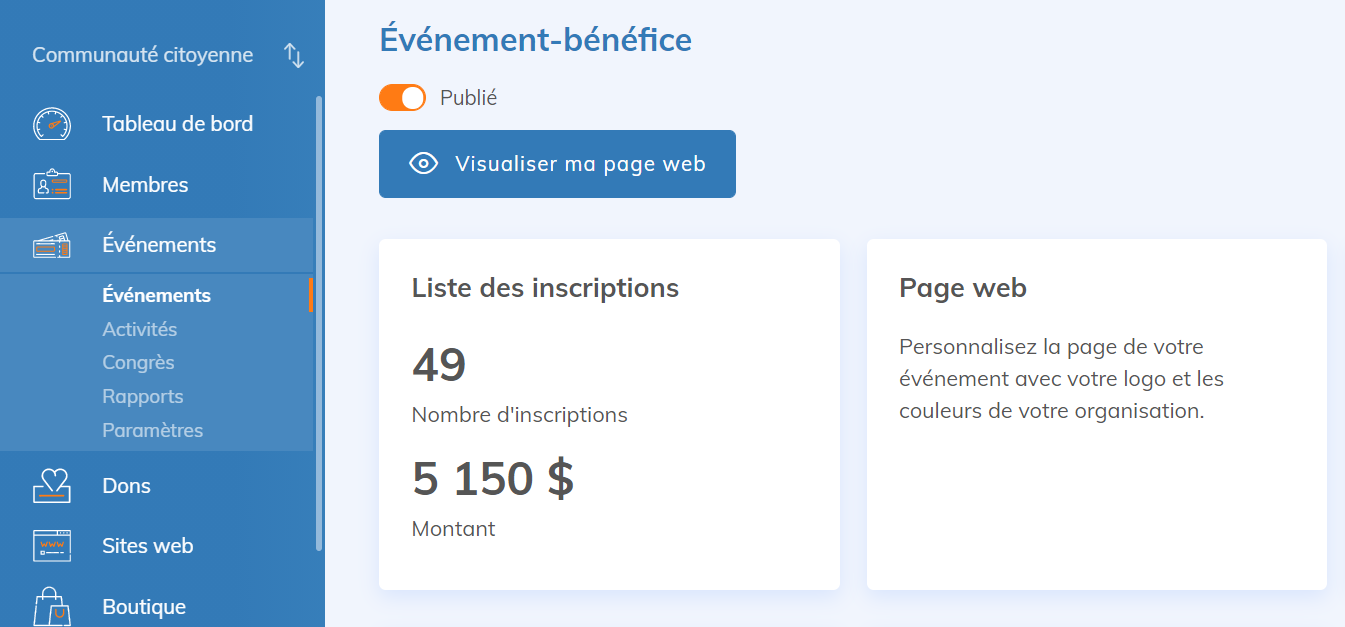The width and height of the screenshot is (1345, 627).
Task: Click the Membres ID card icon
Action: 52,185
